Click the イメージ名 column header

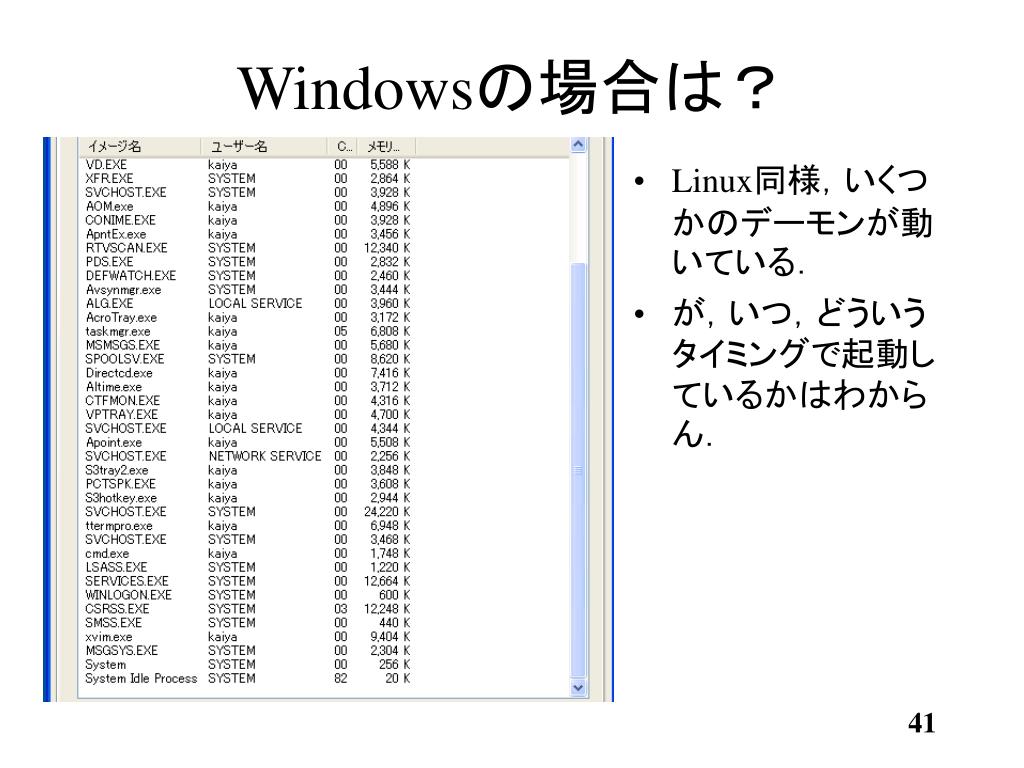139,146
